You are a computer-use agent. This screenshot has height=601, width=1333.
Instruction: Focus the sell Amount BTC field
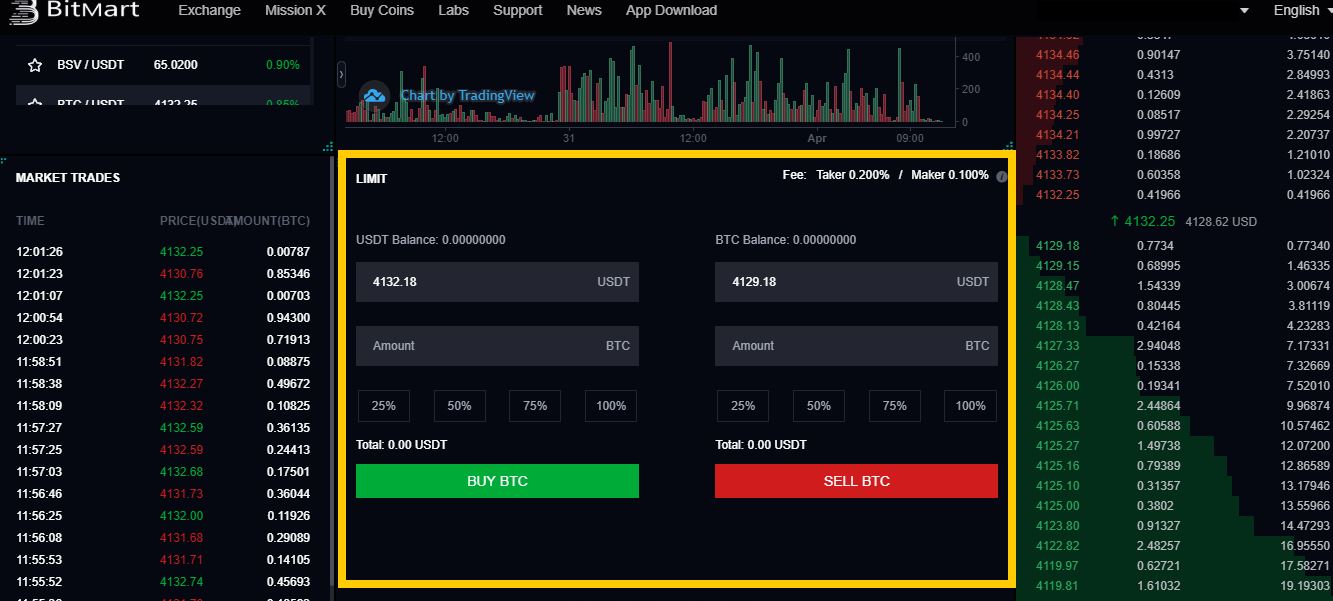[856, 346]
